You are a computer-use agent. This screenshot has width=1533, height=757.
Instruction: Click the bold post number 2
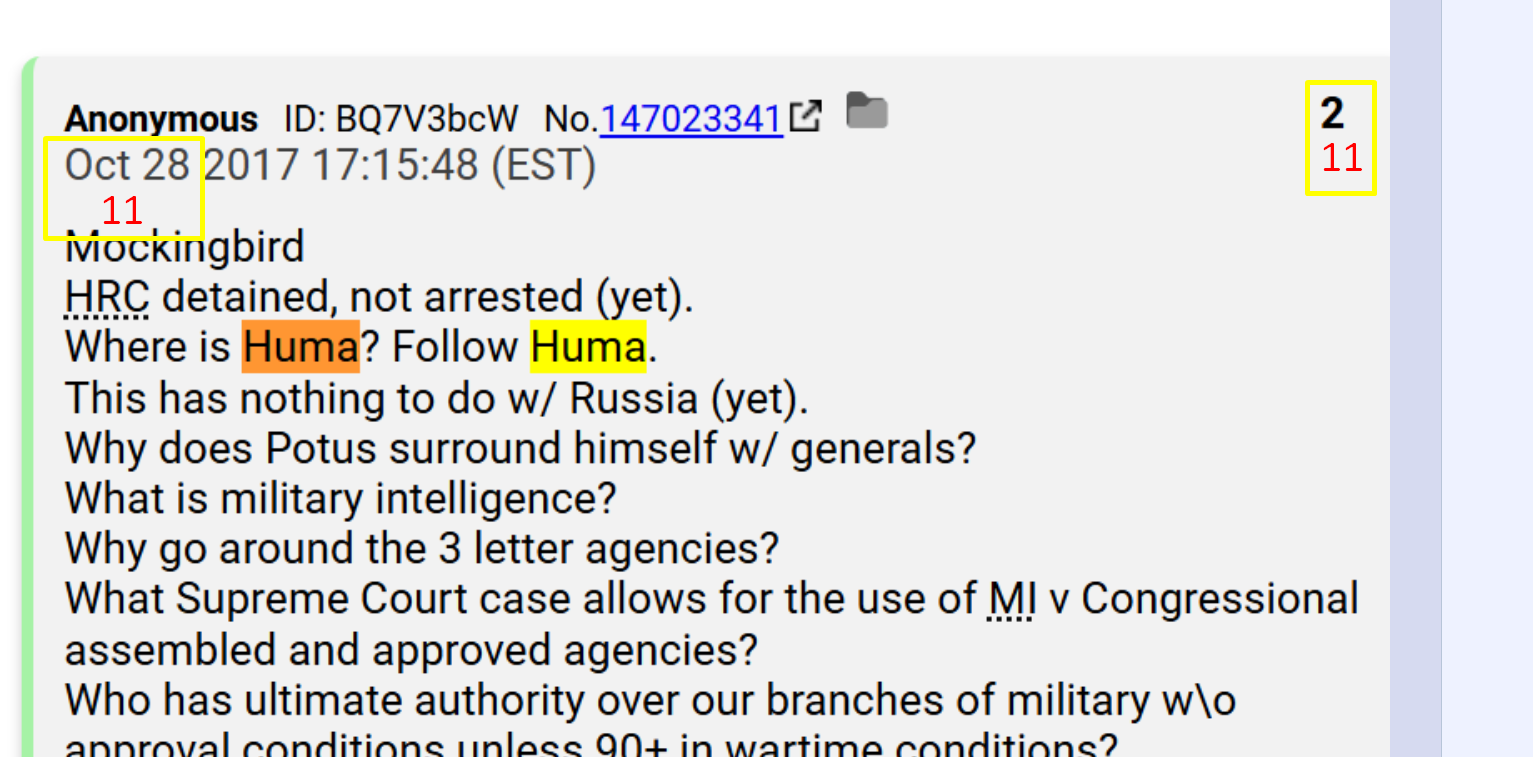coord(1331,114)
